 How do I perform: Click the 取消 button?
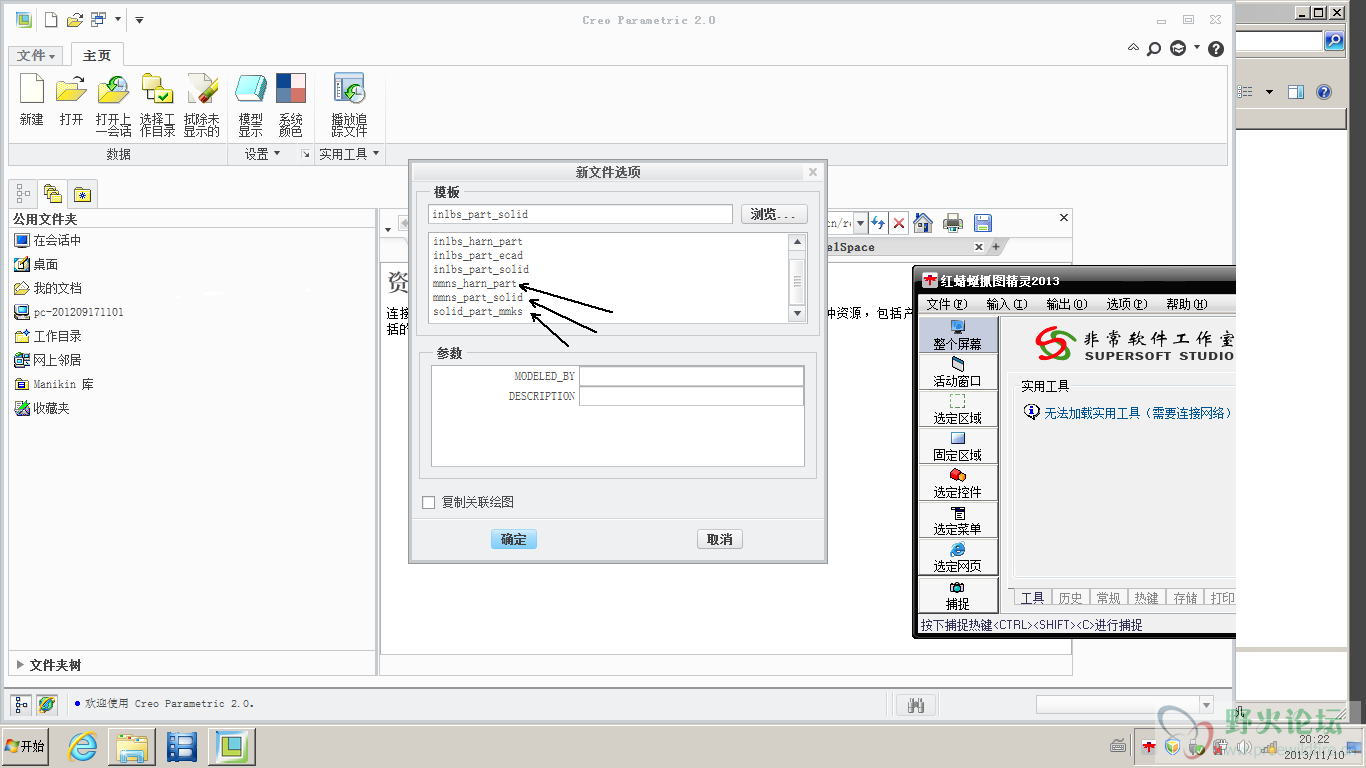pyautogui.click(x=720, y=539)
